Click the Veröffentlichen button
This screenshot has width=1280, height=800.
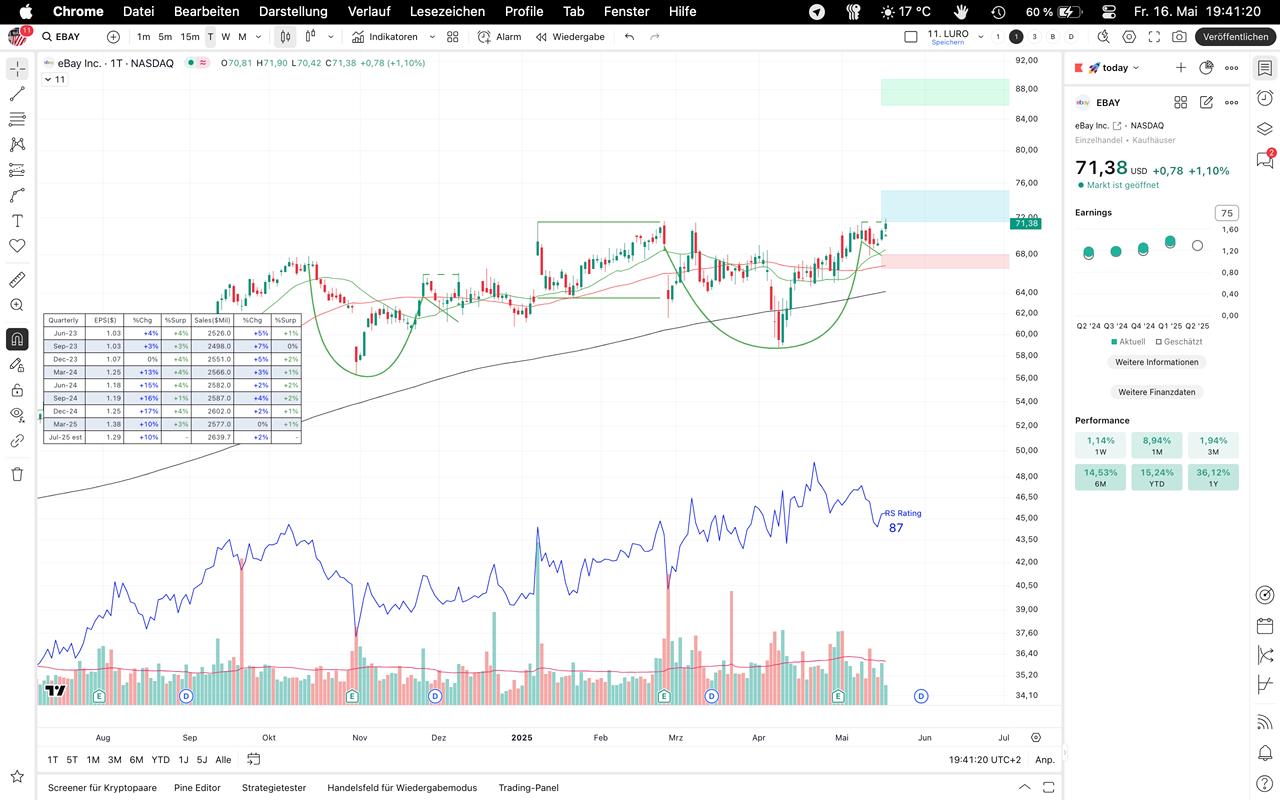[1235, 37]
